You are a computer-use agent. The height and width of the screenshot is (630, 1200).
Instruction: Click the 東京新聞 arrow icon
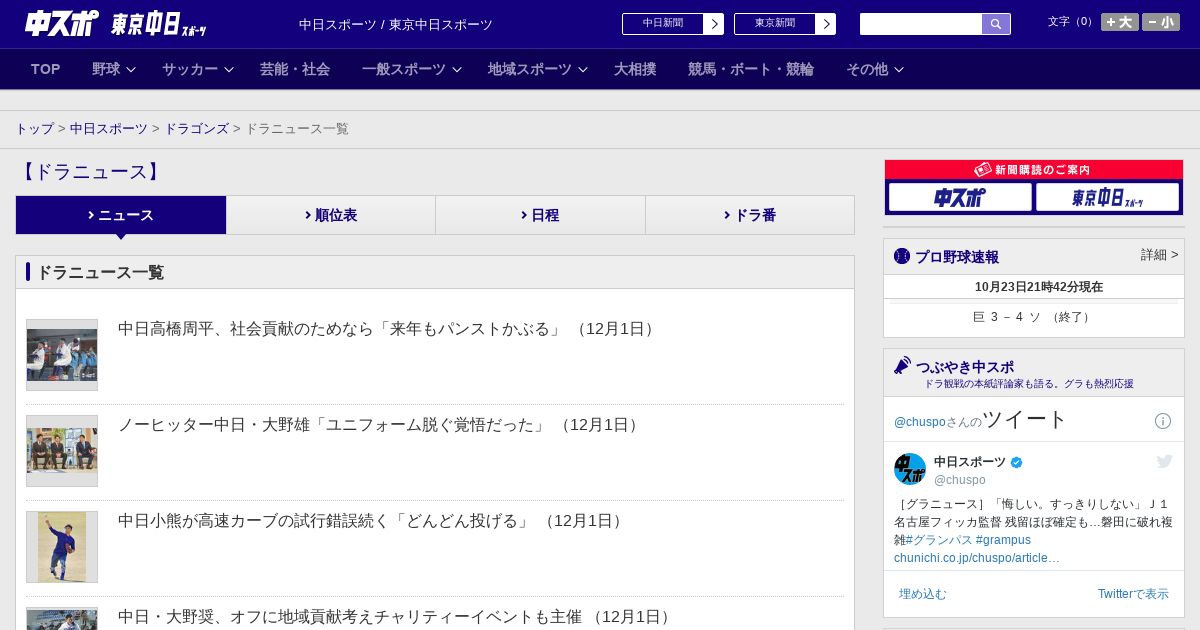coord(826,24)
